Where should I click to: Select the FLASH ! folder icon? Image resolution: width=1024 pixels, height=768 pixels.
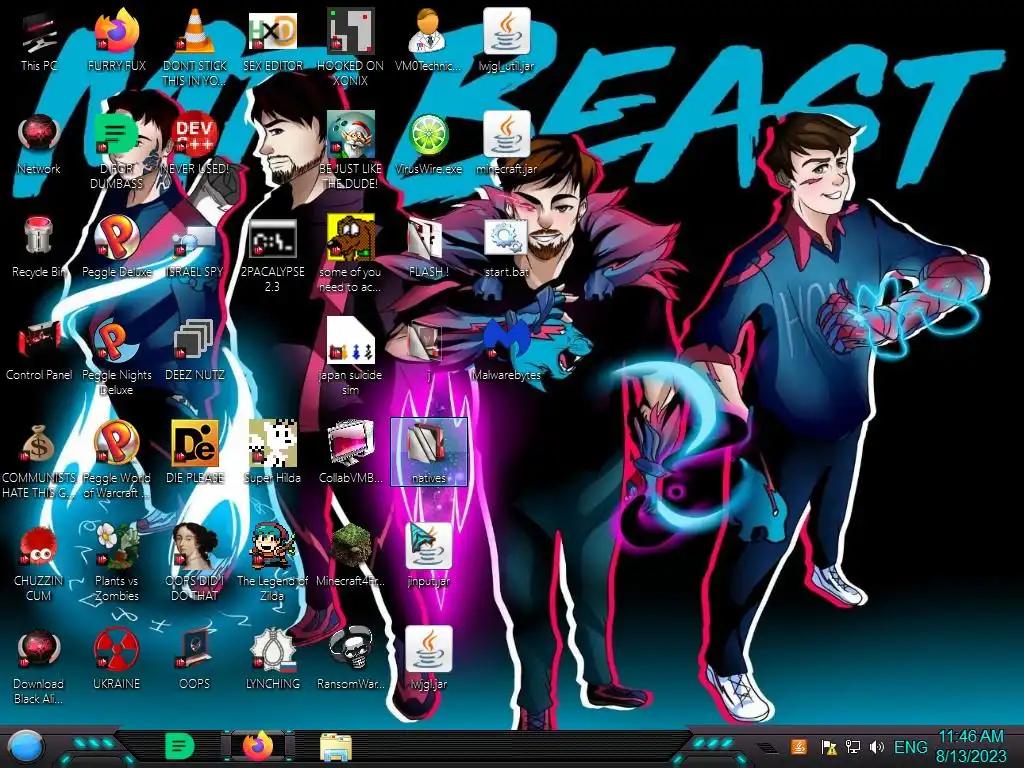[428, 248]
